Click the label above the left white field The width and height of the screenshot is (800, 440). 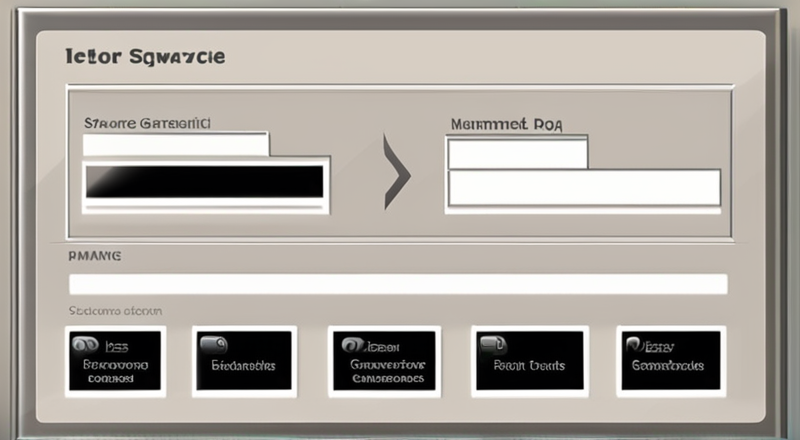[x=147, y=123]
